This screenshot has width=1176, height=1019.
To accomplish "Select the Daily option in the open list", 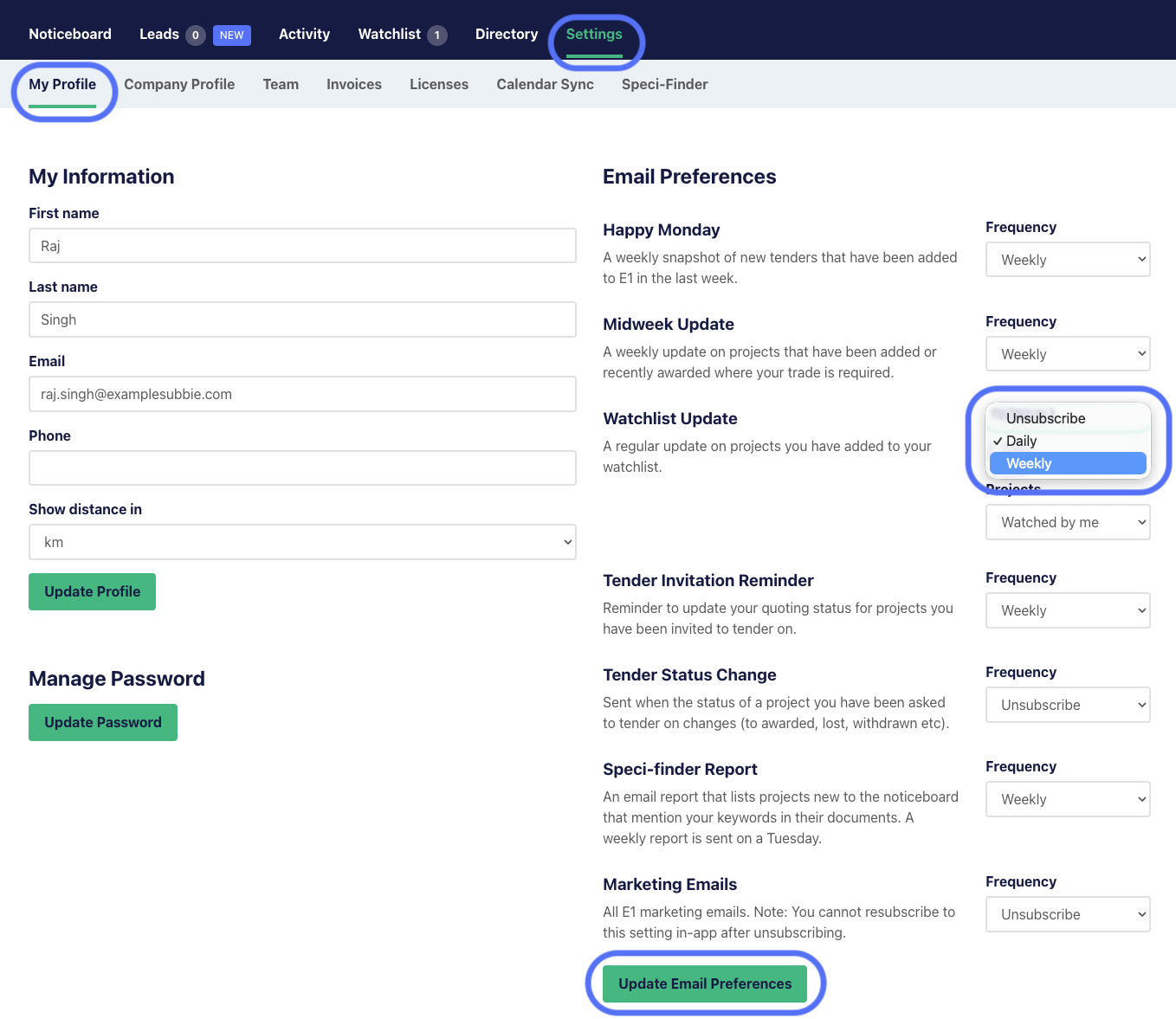I will pyautogui.click(x=1022, y=441).
